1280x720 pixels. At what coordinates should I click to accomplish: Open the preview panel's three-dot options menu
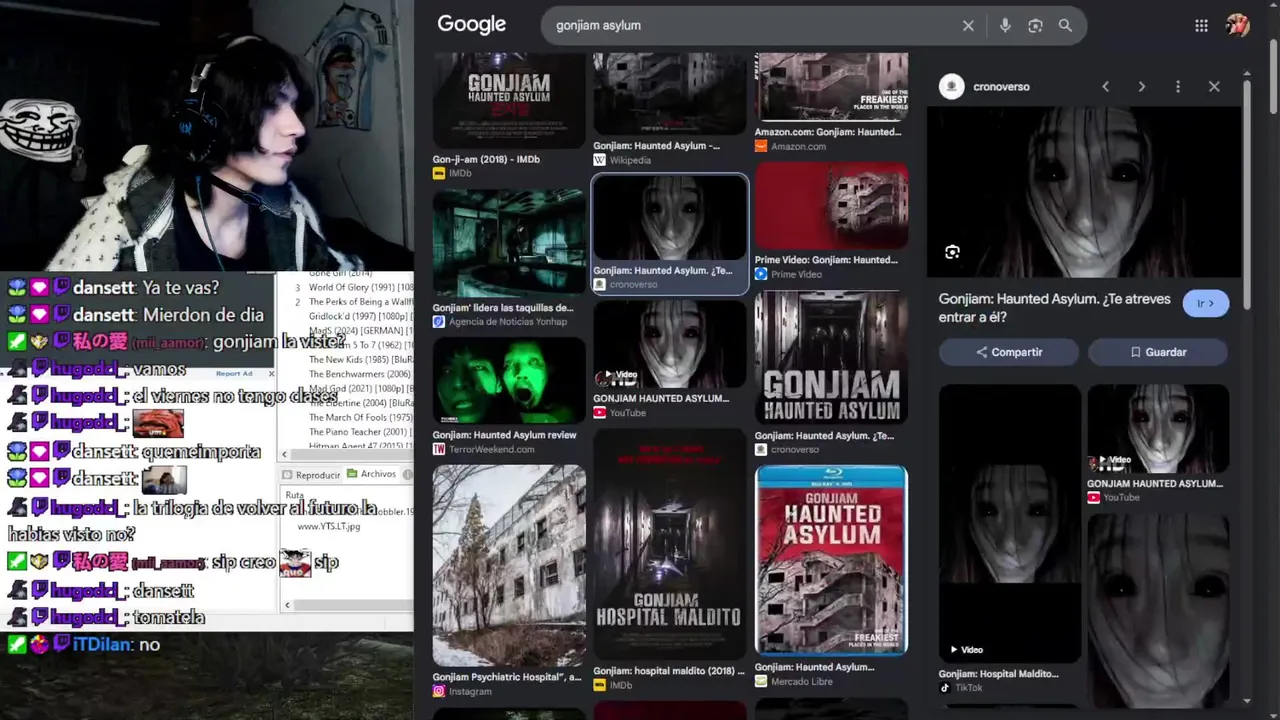pyautogui.click(x=1178, y=87)
